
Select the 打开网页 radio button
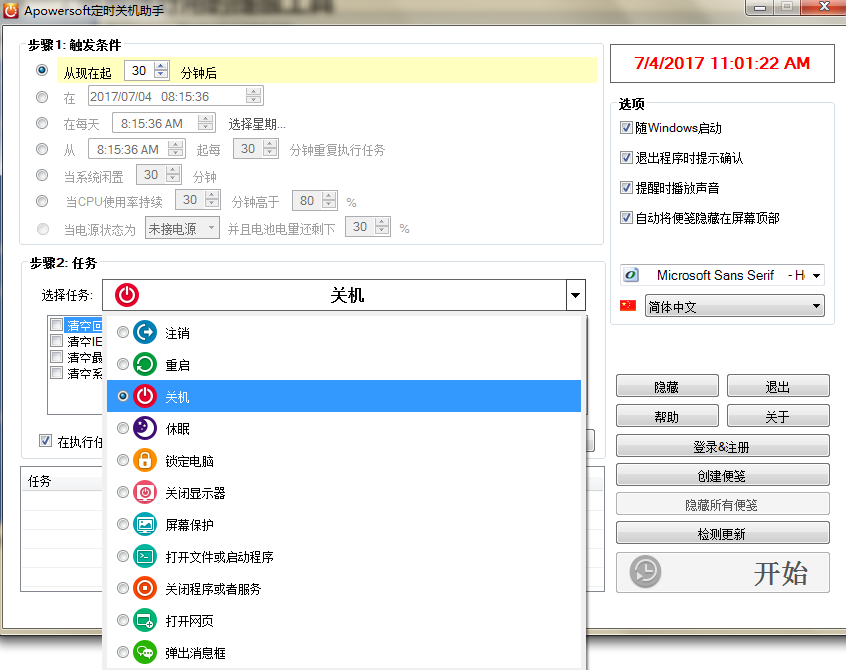pos(122,620)
